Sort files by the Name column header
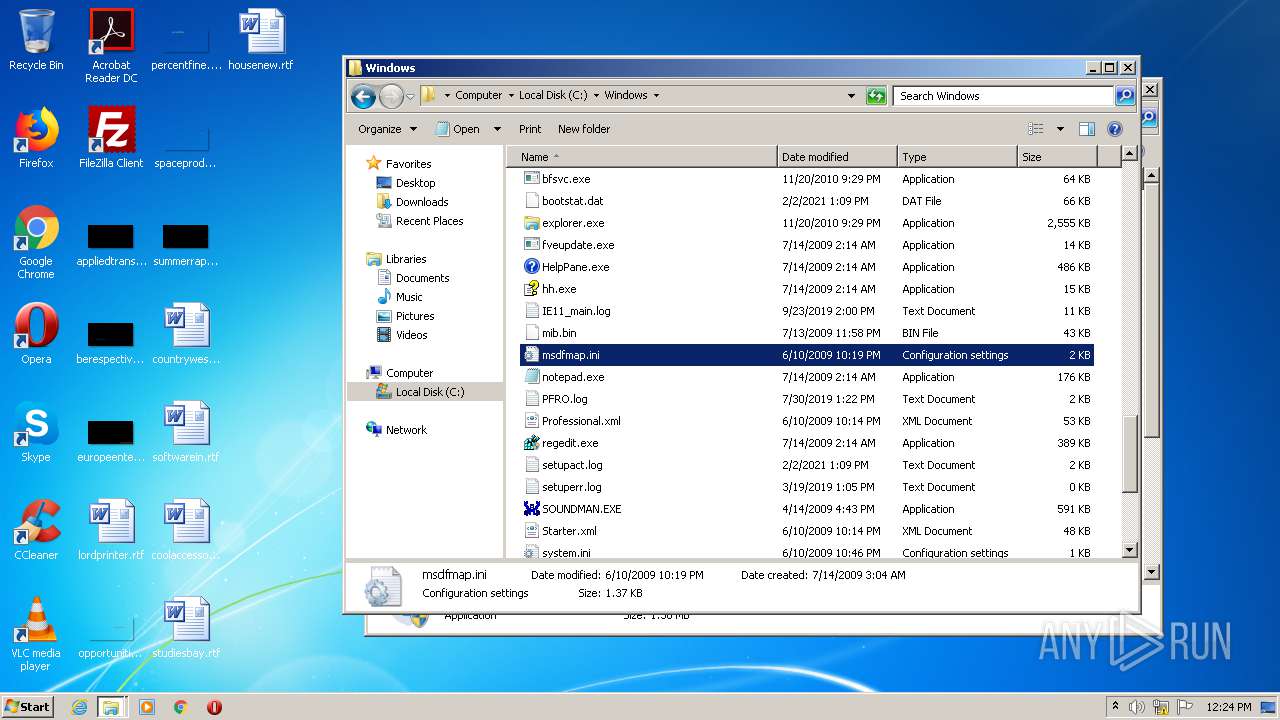This screenshot has height=720, width=1280. (641, 157)
